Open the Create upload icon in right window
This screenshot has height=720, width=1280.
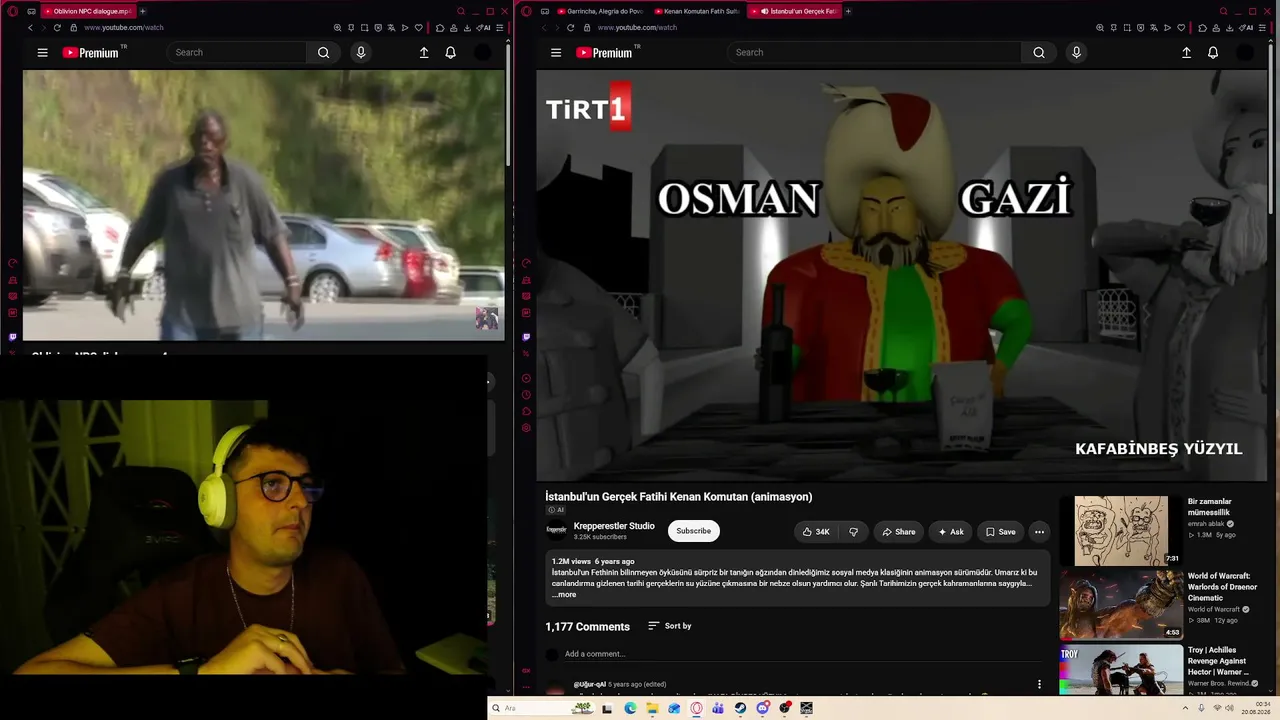1186,53
